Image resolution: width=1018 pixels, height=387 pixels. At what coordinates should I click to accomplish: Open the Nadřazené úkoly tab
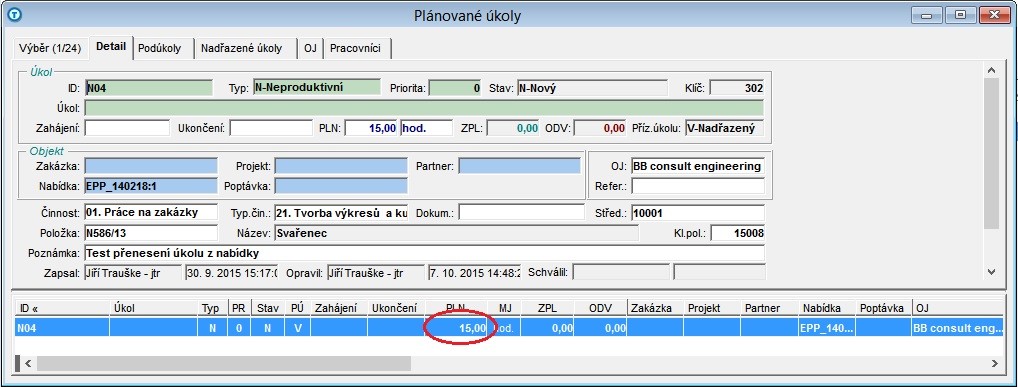242,49
